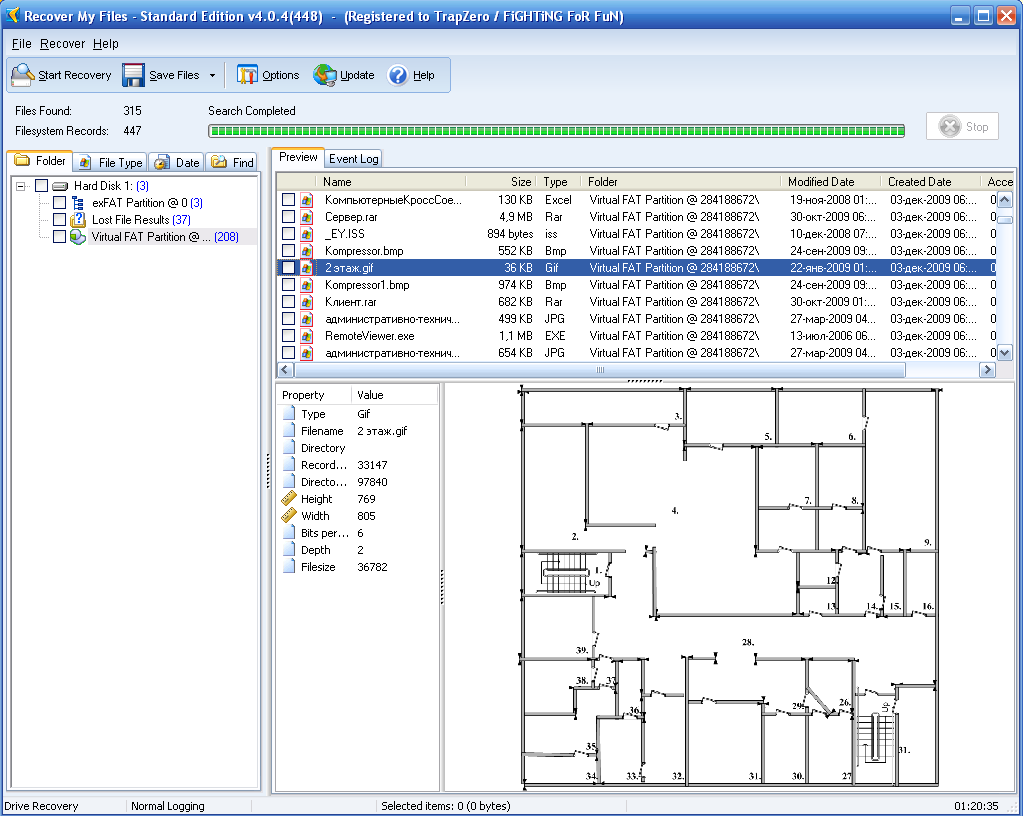The image size is (1023, 816).
Task: Click the green search progress bar
Action: (x=557, y=131)
